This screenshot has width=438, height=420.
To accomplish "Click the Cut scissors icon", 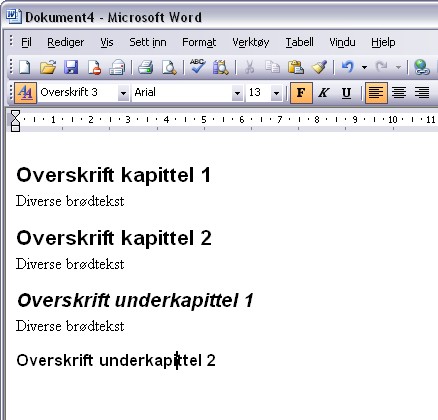I will (249, 67).
